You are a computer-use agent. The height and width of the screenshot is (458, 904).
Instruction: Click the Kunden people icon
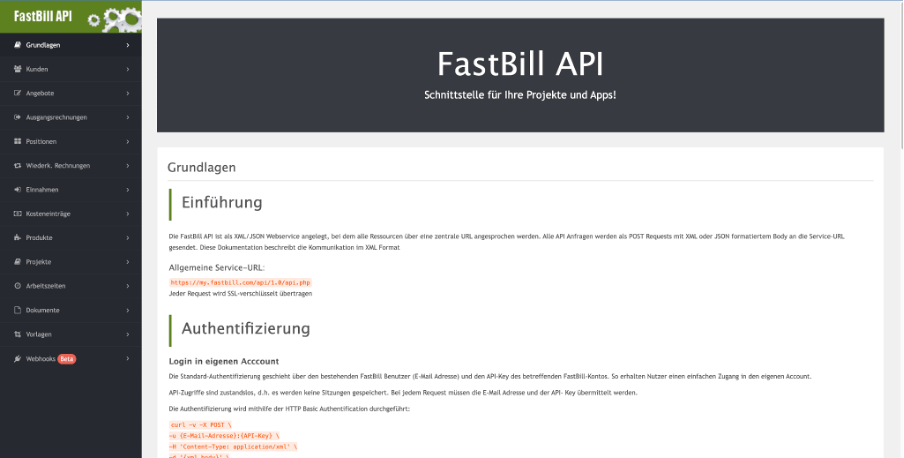[17, 69]
